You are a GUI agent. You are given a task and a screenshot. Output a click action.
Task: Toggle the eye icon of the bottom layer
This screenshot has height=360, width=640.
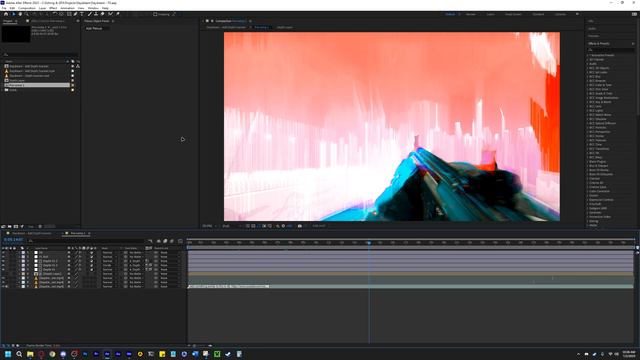tap(3, 287)
